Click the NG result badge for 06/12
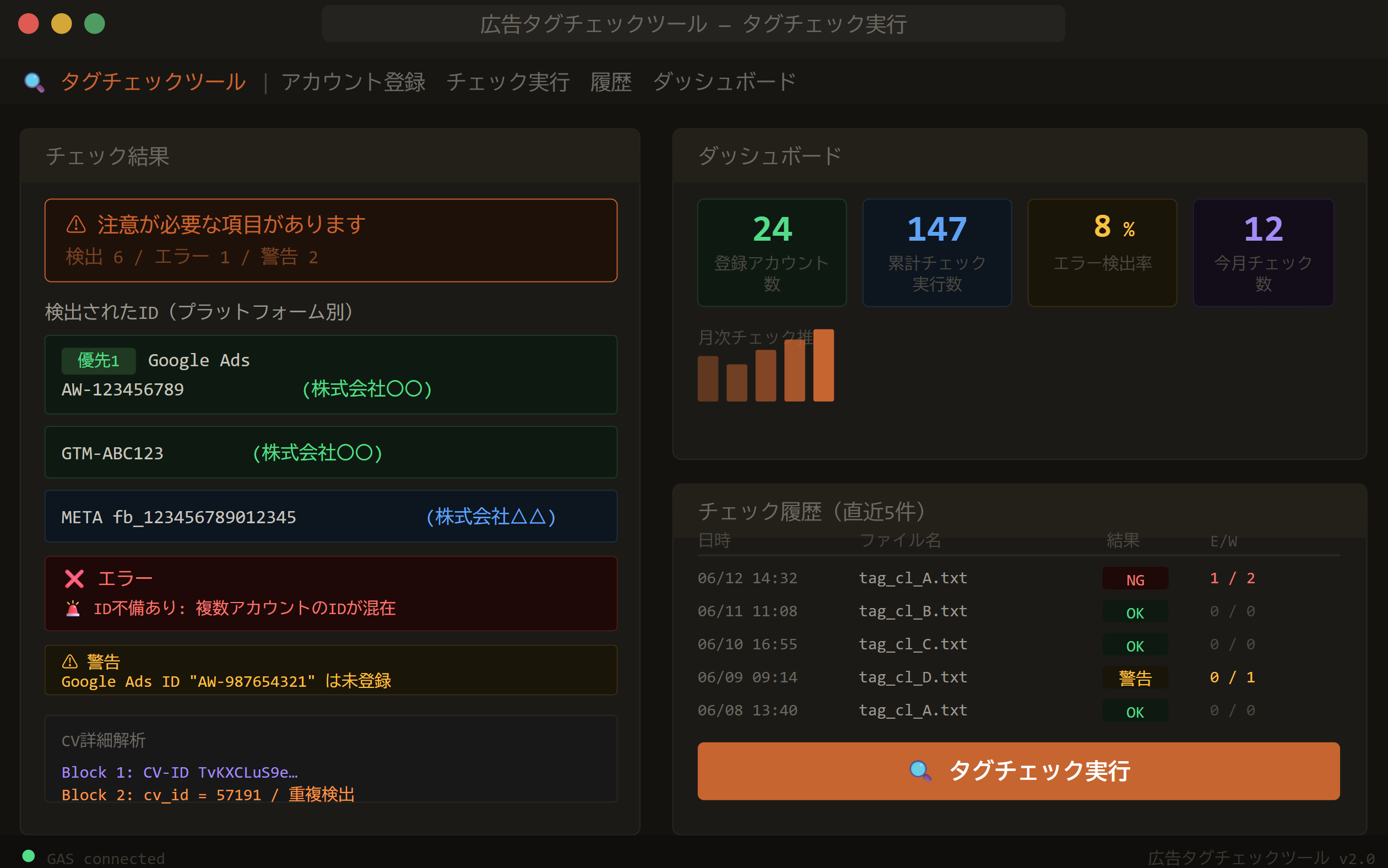 point(1135,579)
